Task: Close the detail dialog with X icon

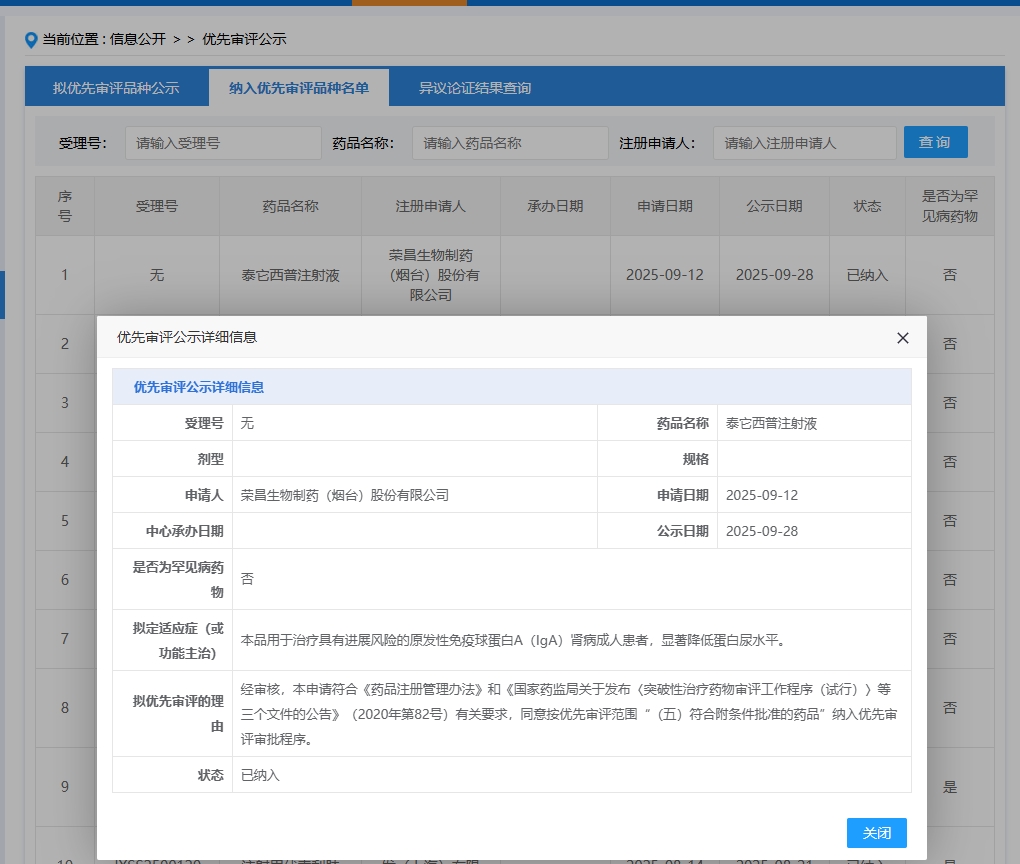Action: tap(902, 338)
